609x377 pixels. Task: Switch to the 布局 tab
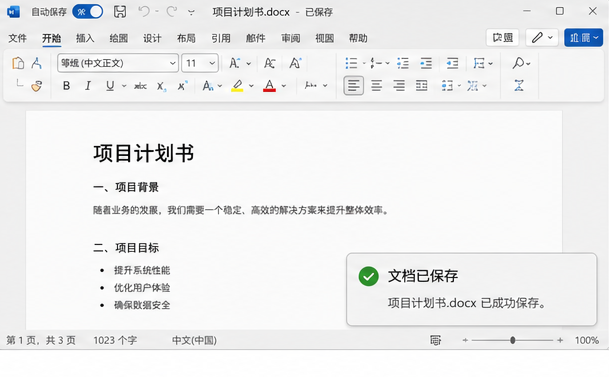point(186,38)
